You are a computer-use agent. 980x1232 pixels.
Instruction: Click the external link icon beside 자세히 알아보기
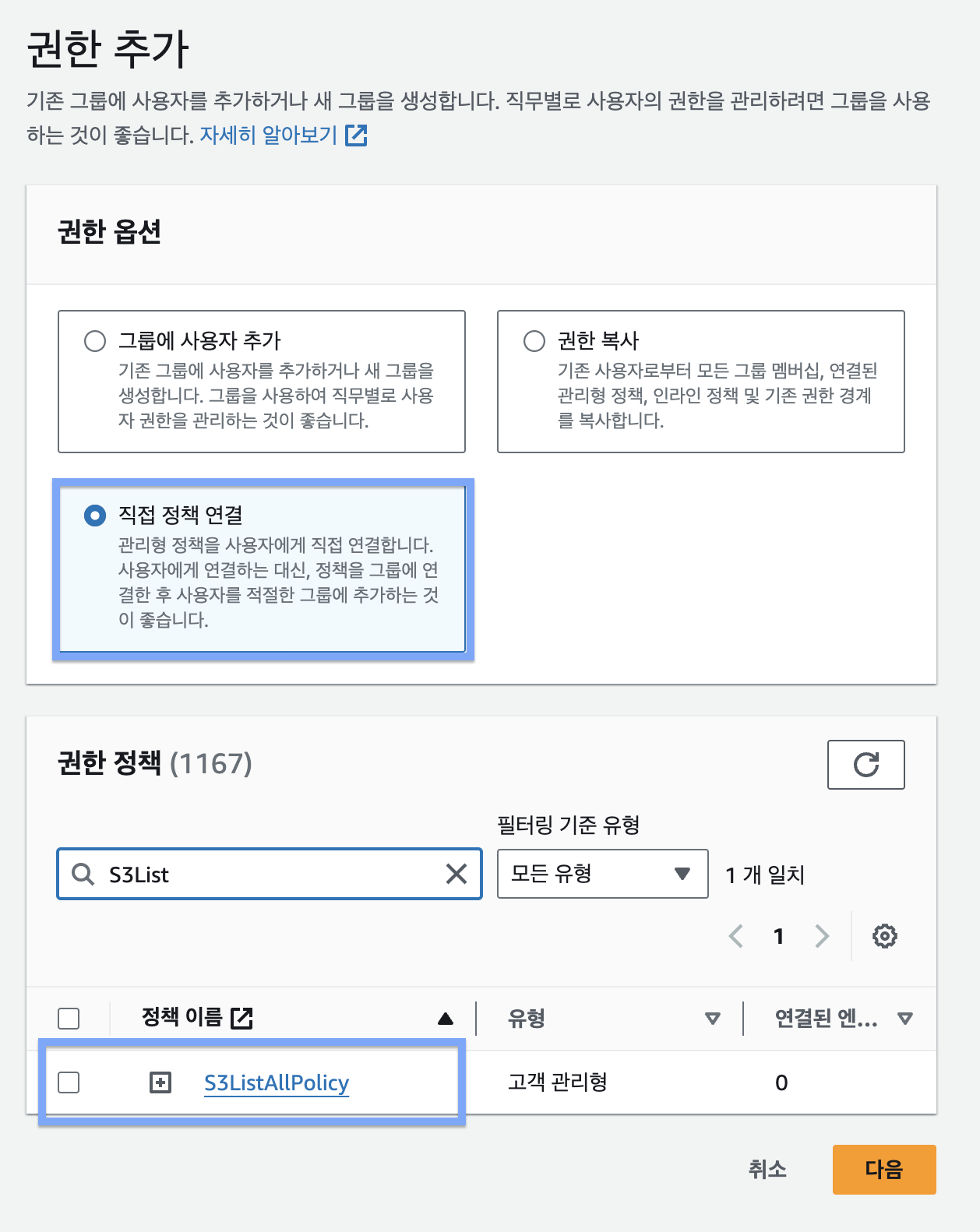[356, 136]
